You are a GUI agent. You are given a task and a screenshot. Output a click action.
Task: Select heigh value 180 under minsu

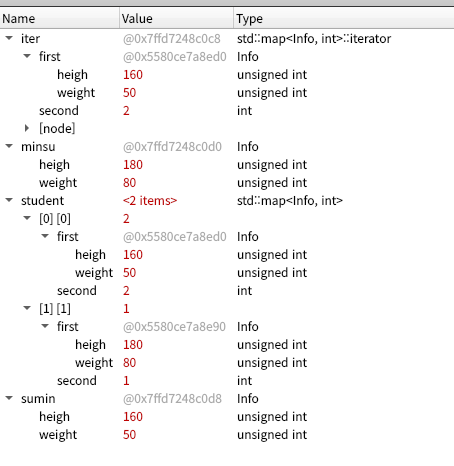click(x=133, y=165)
